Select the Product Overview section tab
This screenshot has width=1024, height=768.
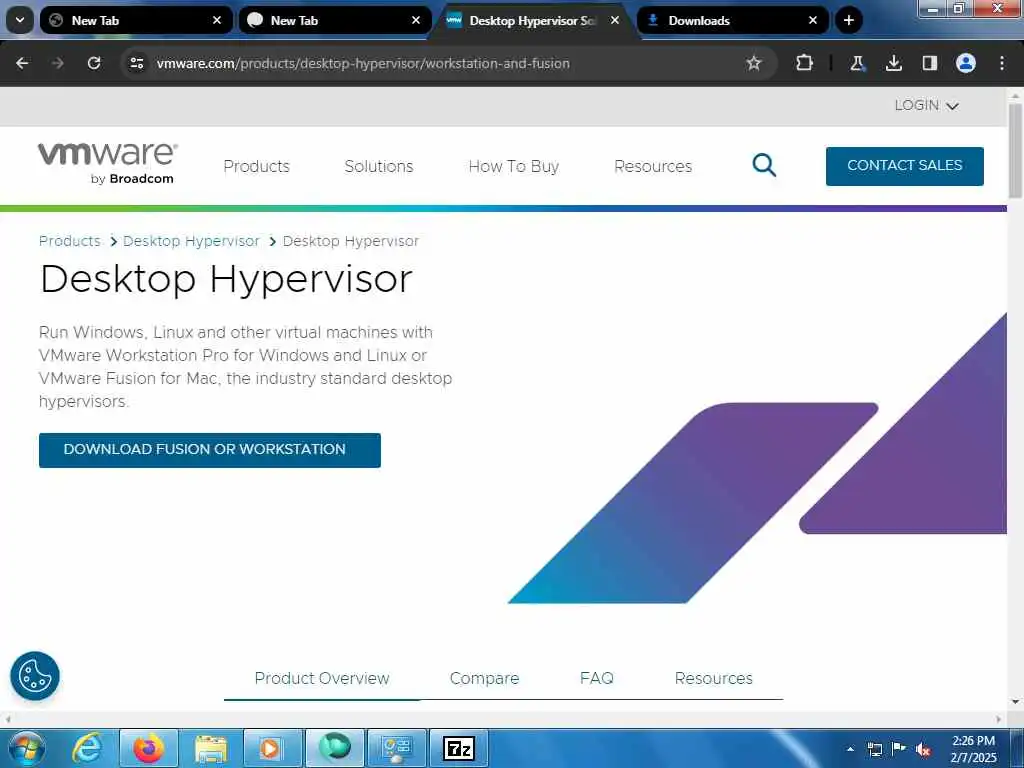[321, 679]
